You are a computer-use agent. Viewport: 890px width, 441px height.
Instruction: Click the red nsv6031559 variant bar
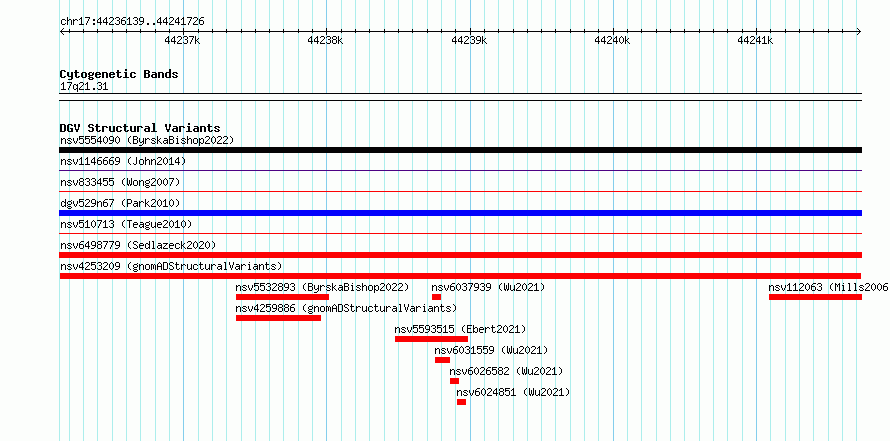coord(443,360)
